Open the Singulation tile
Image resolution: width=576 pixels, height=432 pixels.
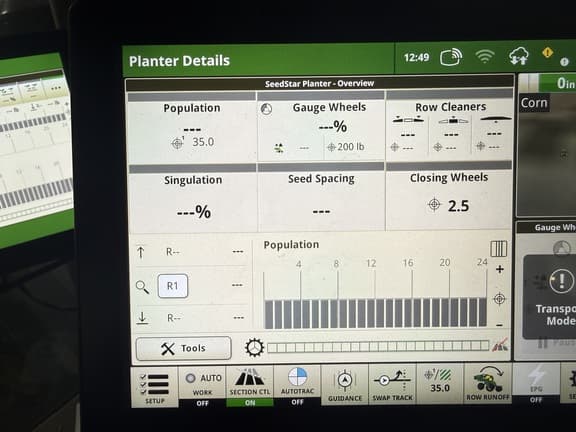coord(192,198)
